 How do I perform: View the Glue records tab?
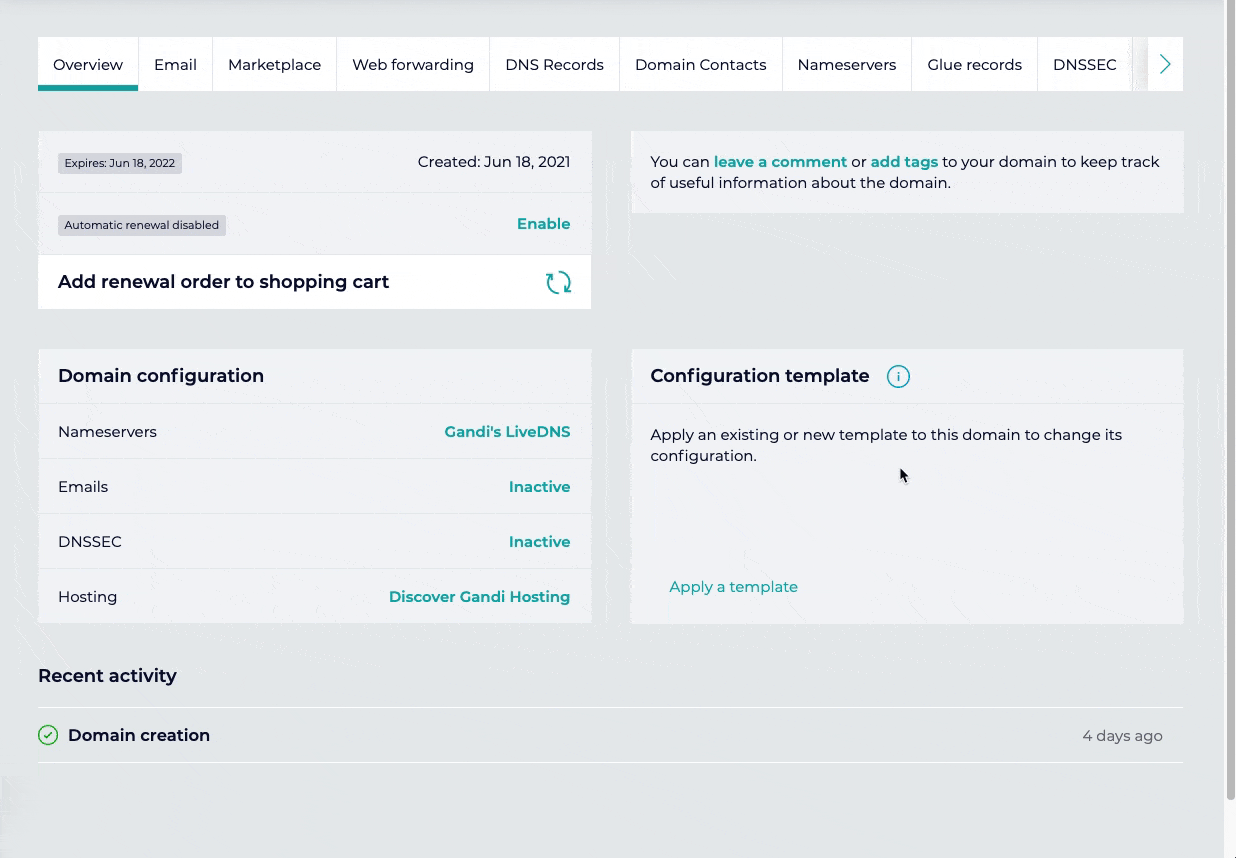click(974, 65)
